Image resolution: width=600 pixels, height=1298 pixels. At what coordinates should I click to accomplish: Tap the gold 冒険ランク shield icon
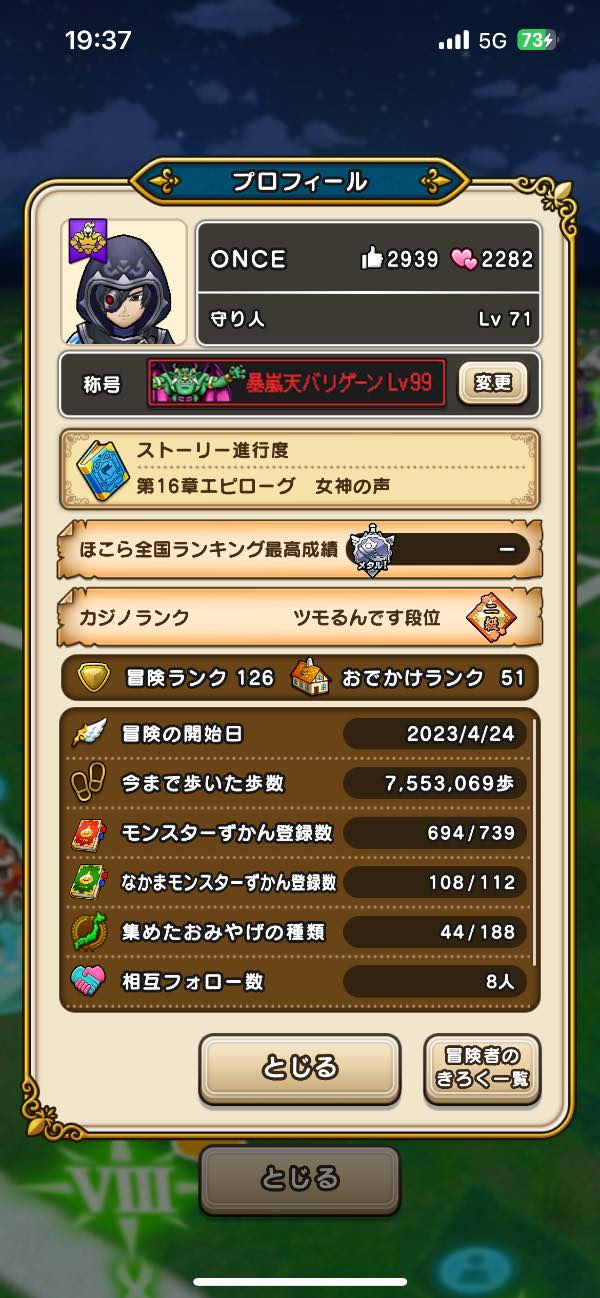tap(94, 678)
